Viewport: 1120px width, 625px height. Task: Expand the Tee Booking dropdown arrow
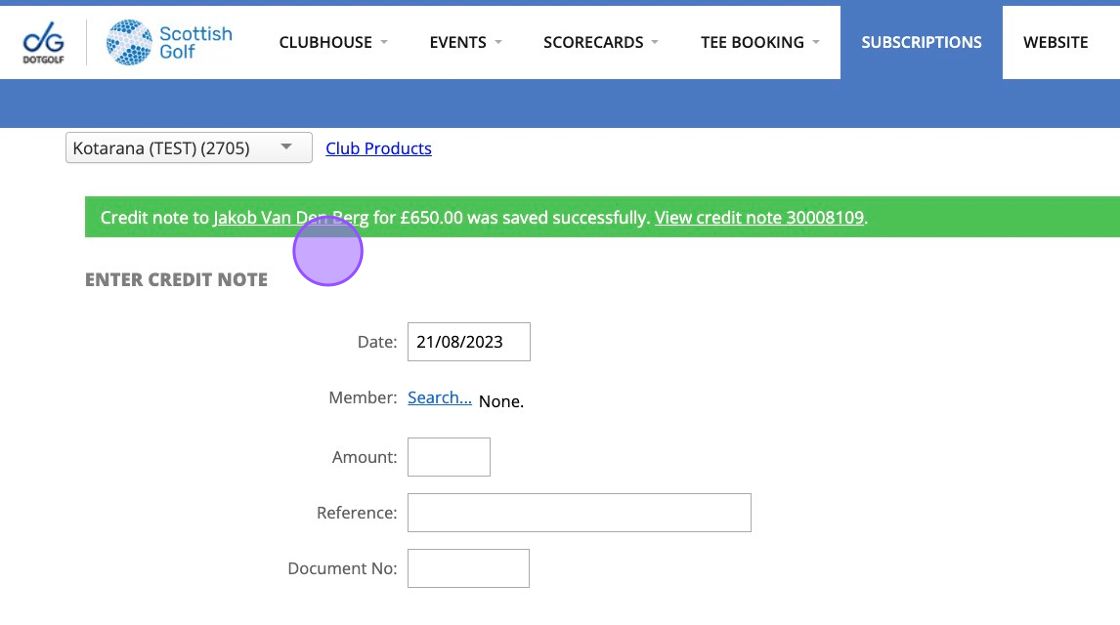tap(816, 42)
